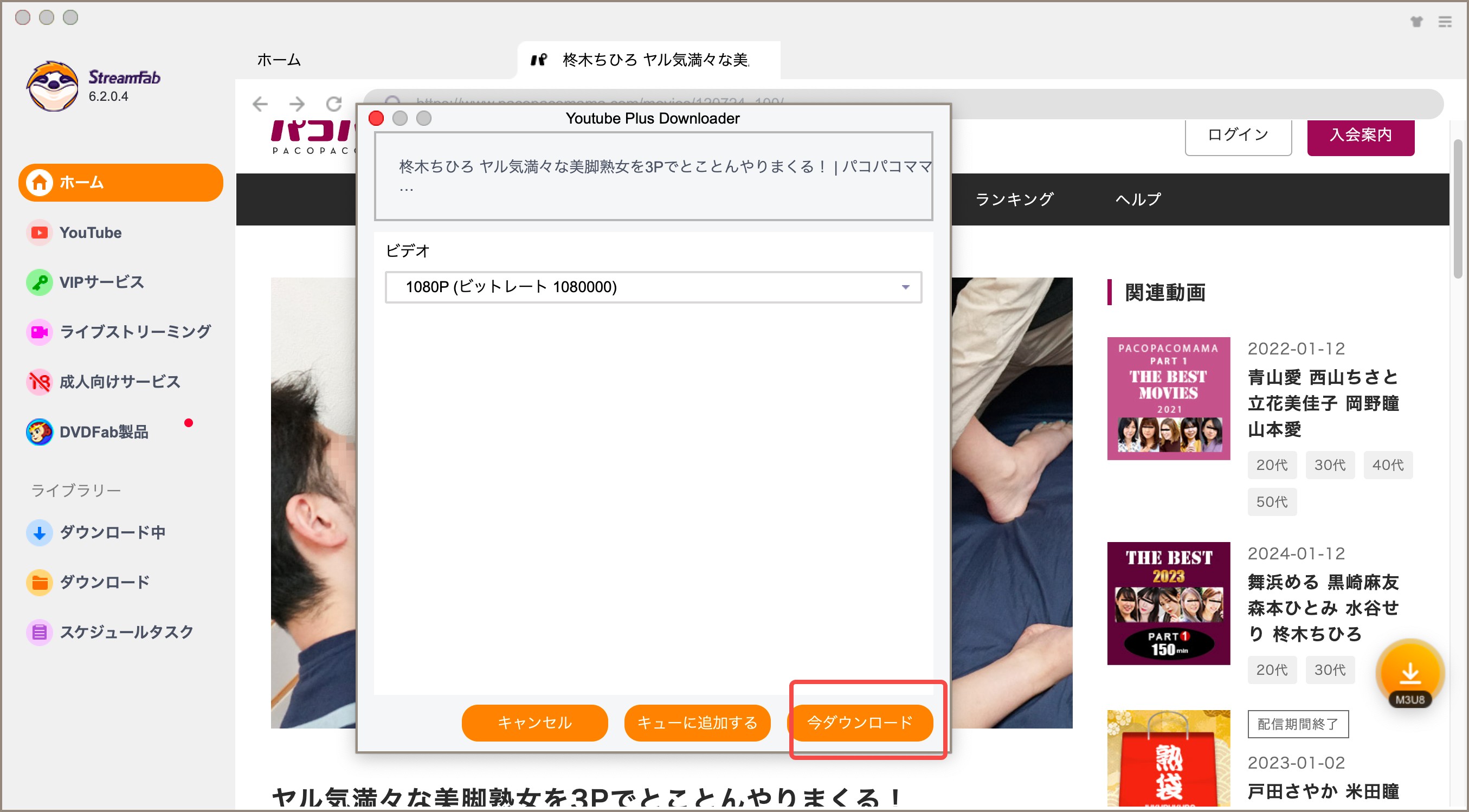Click the red notification dot next to DVDFab製品

(x=189, y=423)
